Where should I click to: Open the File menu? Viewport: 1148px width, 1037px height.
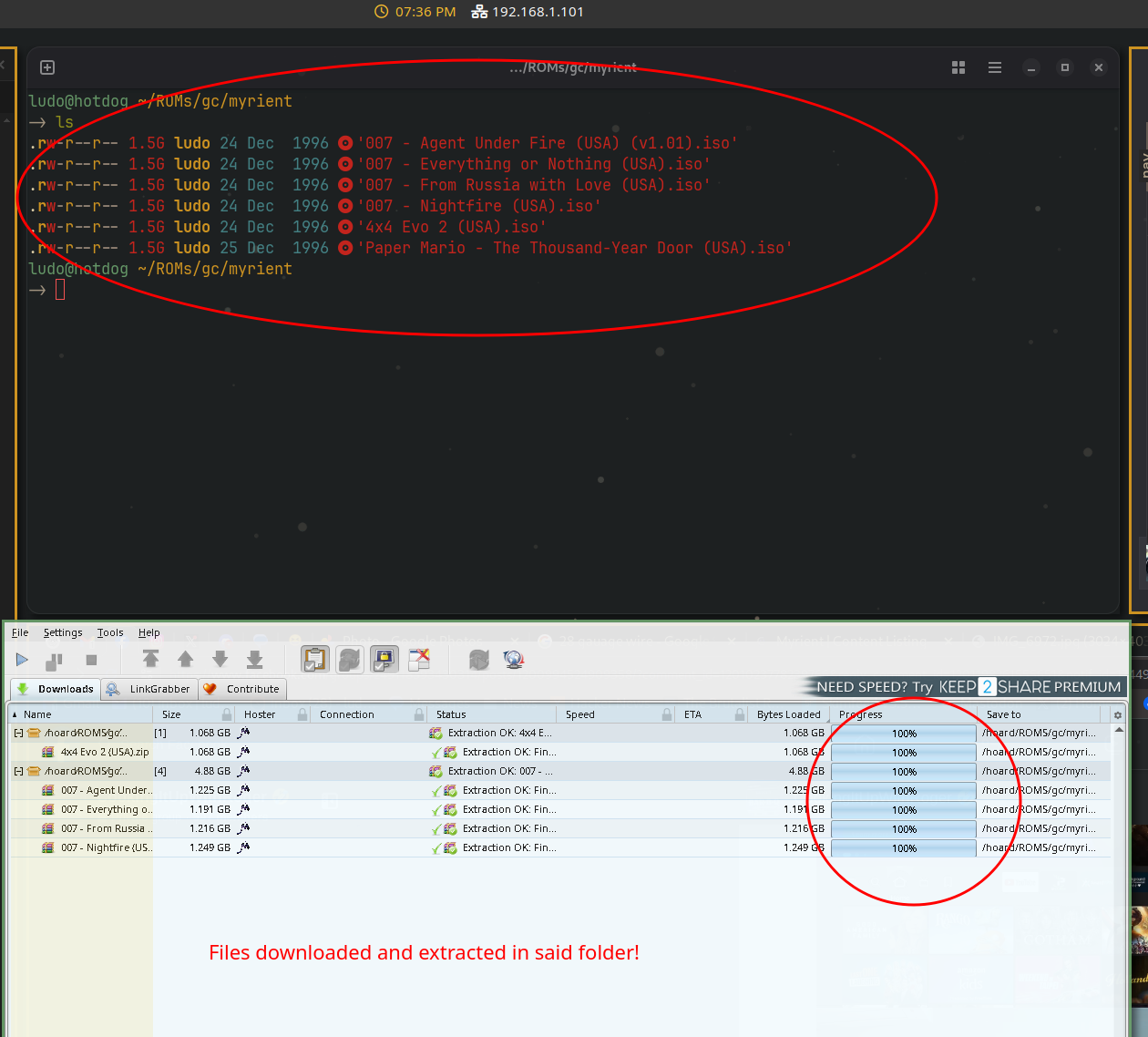[20, 632]
